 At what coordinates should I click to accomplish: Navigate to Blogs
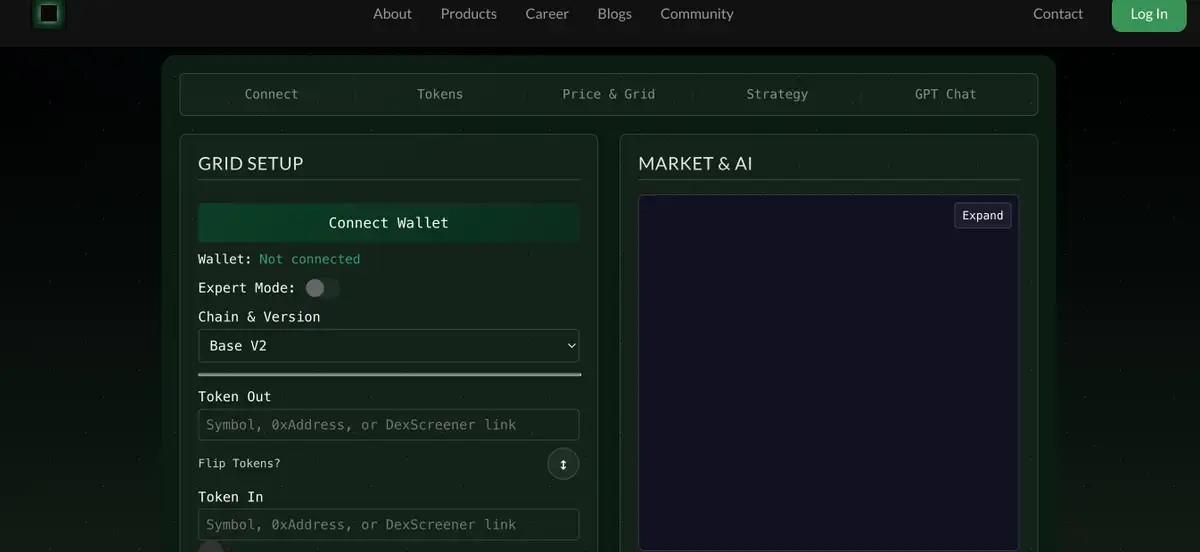(x=614, y=14)
